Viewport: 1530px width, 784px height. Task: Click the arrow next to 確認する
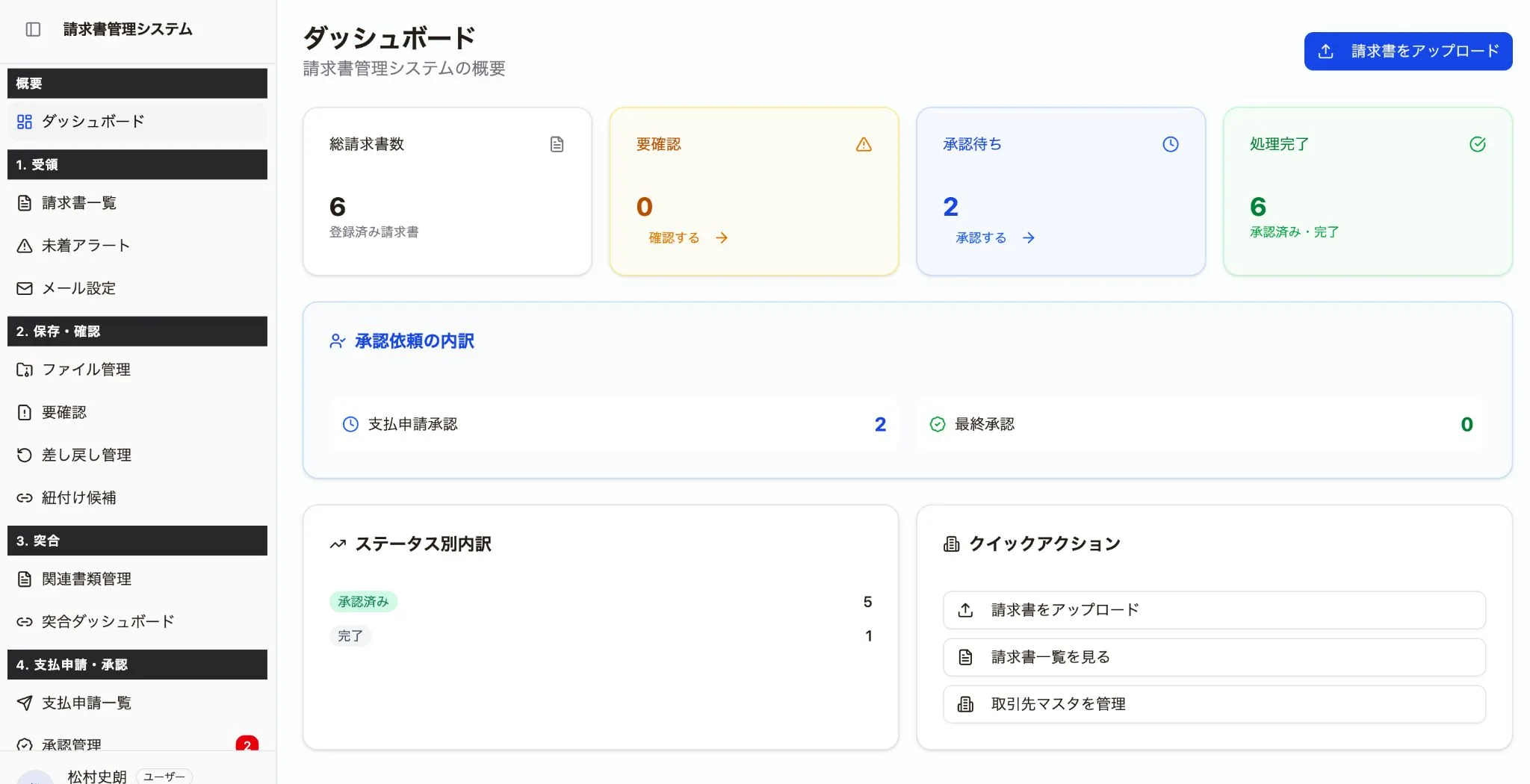point(722,237)
